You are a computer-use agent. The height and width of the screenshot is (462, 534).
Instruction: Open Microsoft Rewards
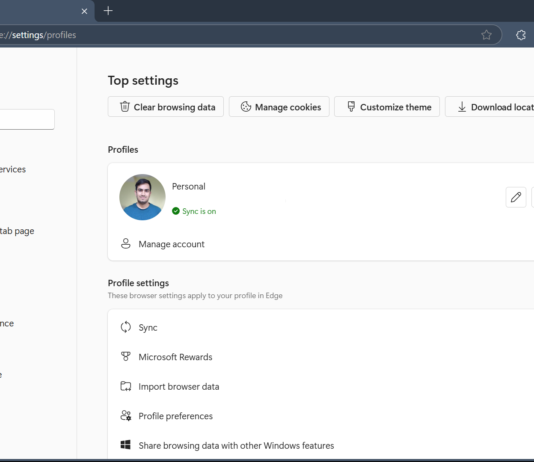pyautogui.click(x=320, y=357)
